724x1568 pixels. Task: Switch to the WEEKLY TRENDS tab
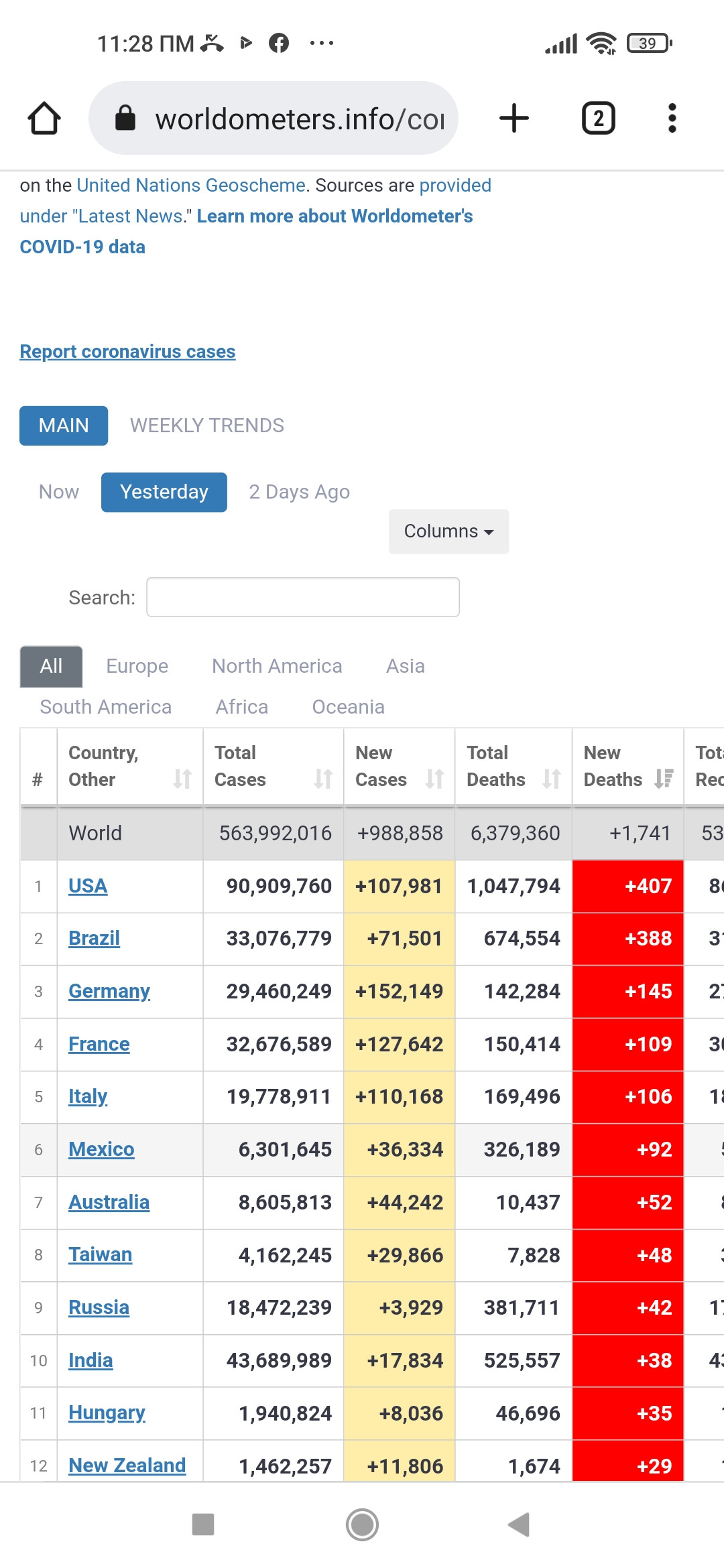(x=207, y=426)
